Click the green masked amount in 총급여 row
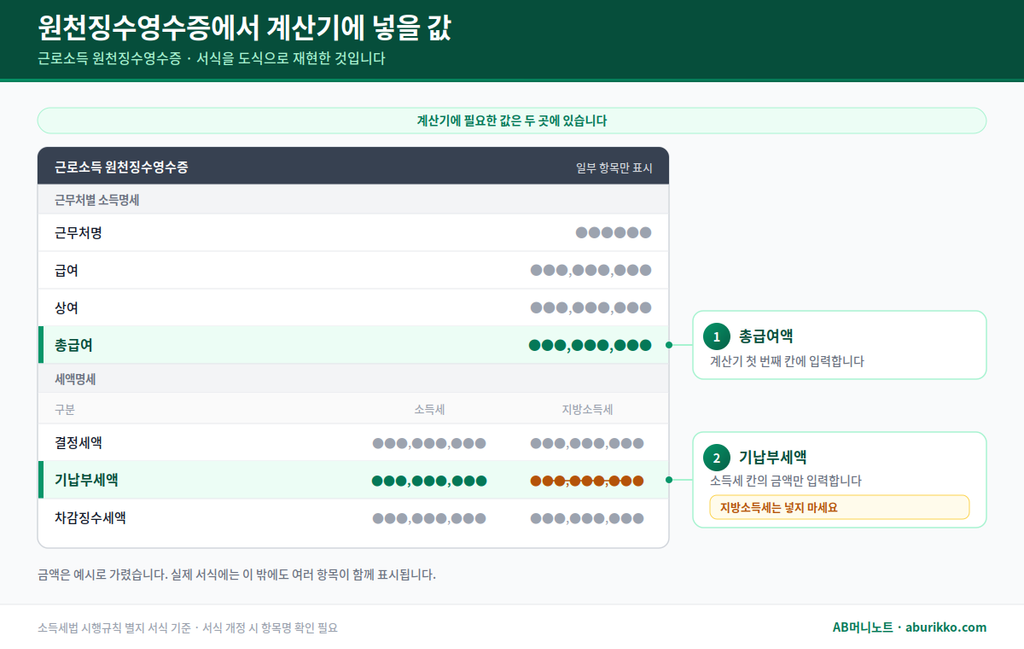1024x649 pixels. coord(590,345)
